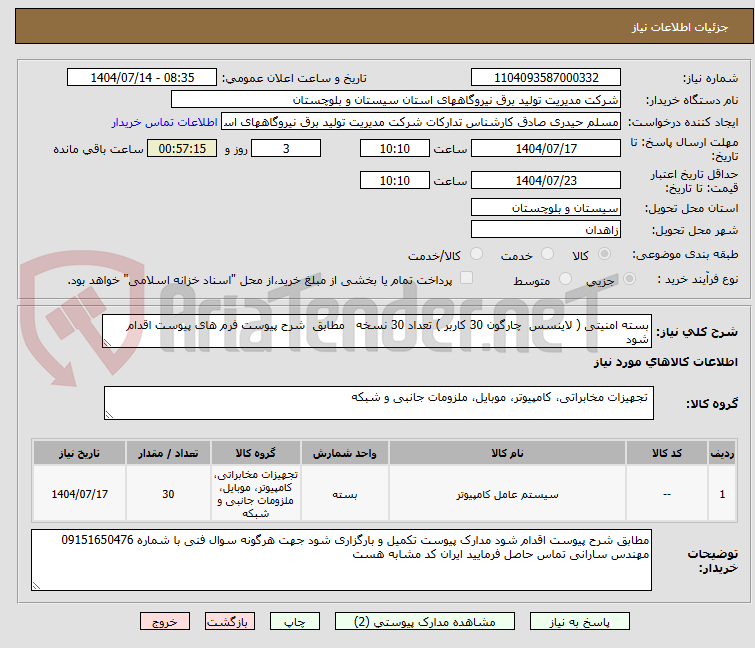Click the table date cell 1404/07/17

point(79,494)
